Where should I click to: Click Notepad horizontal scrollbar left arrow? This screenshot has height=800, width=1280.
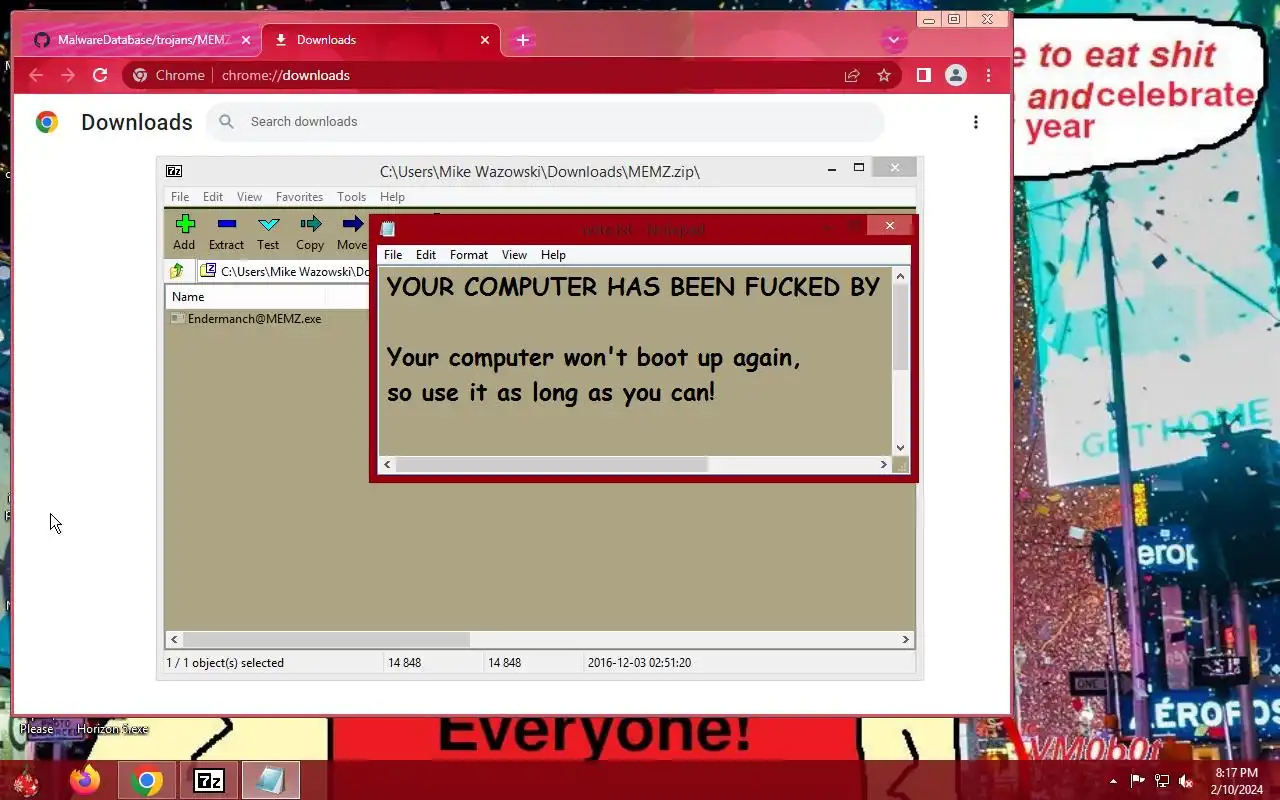tap(387, 464)
